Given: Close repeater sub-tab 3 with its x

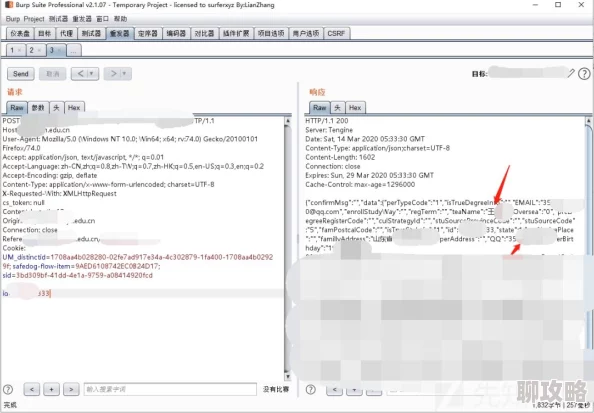Looking at the screenshot, I should click(x=60, y=50).
